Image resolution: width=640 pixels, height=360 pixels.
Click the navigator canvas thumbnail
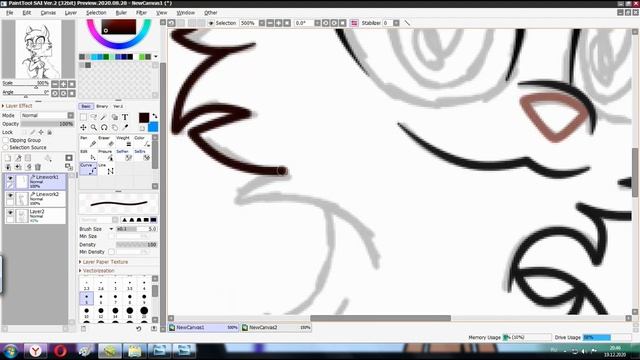pos(38,49)
